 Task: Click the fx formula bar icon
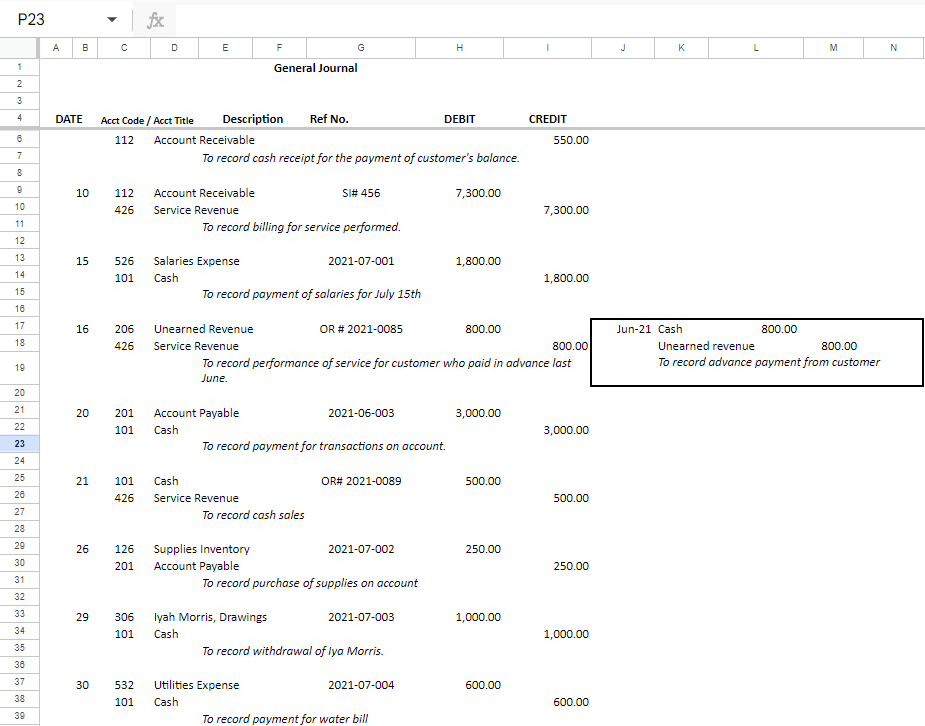coord(155,21)
